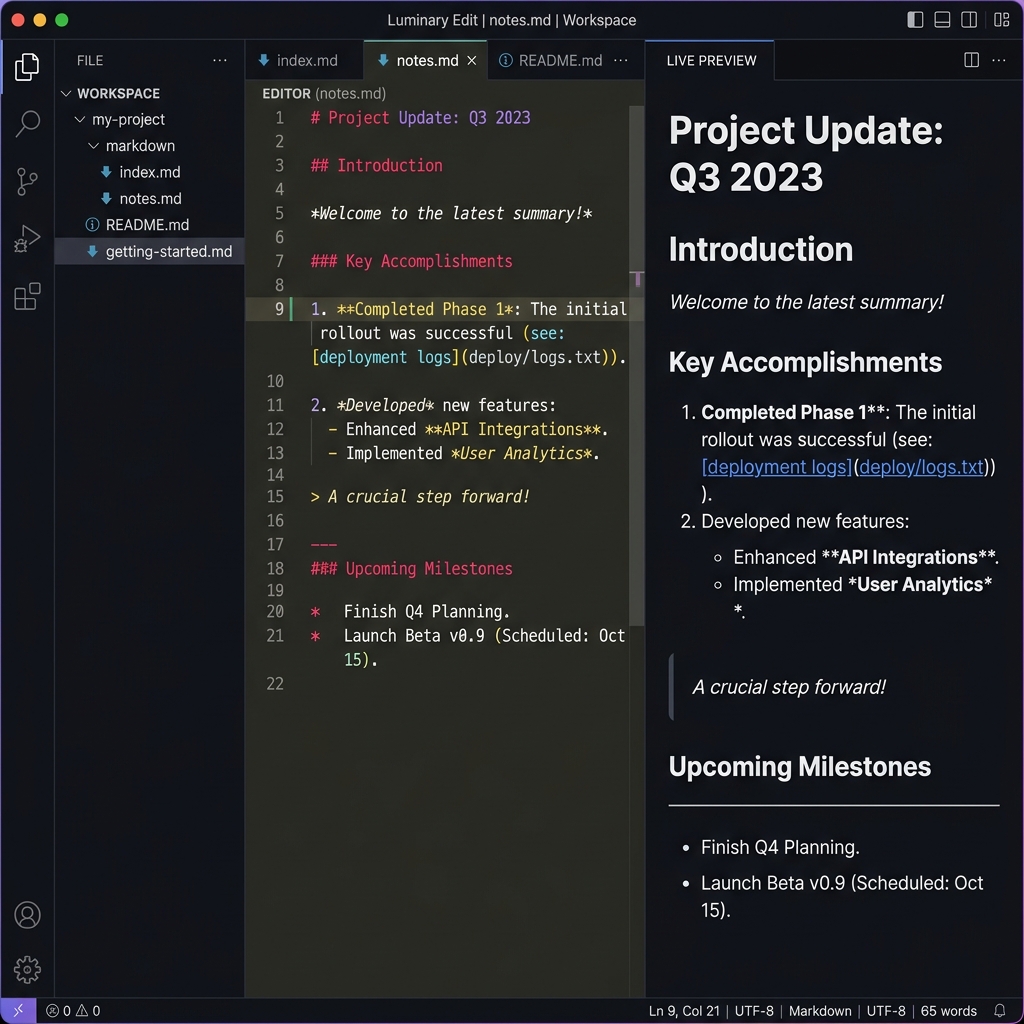Click the README.md tree item info icon
The width and height of the screenshot is (1024, 1024).
tap(92, 225)
